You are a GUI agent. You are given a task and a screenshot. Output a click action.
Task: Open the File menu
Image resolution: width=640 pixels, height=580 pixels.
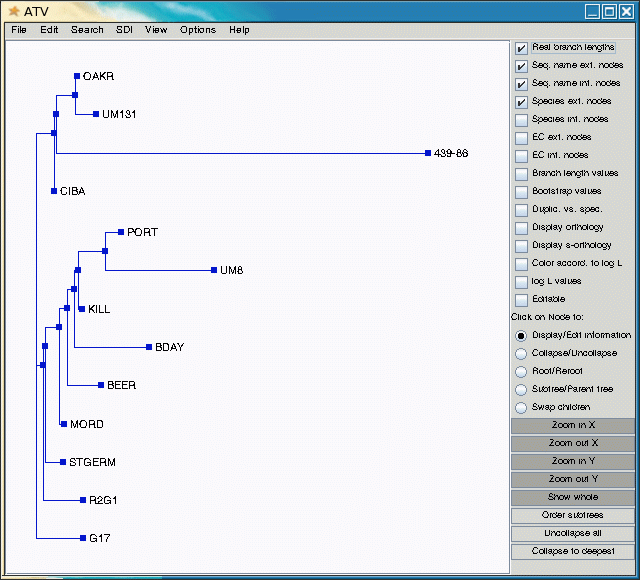point(19,30)
